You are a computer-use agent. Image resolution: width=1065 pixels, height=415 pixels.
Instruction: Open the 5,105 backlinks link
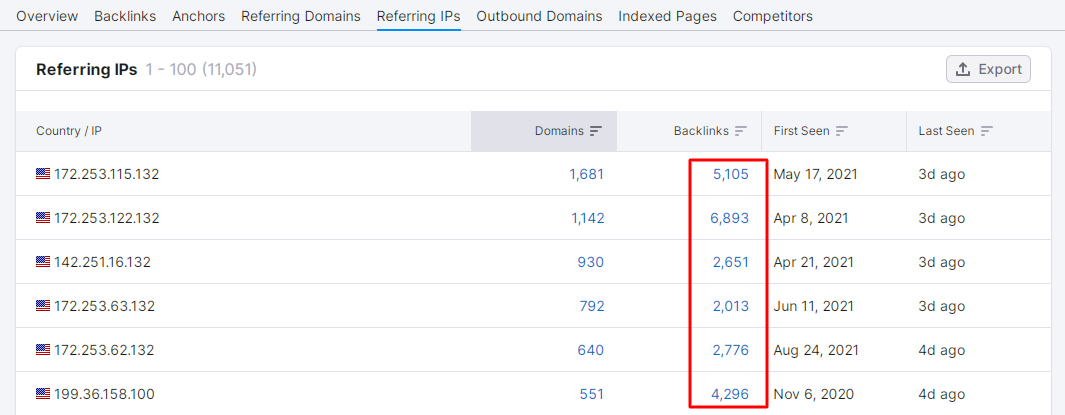[731, 175]
